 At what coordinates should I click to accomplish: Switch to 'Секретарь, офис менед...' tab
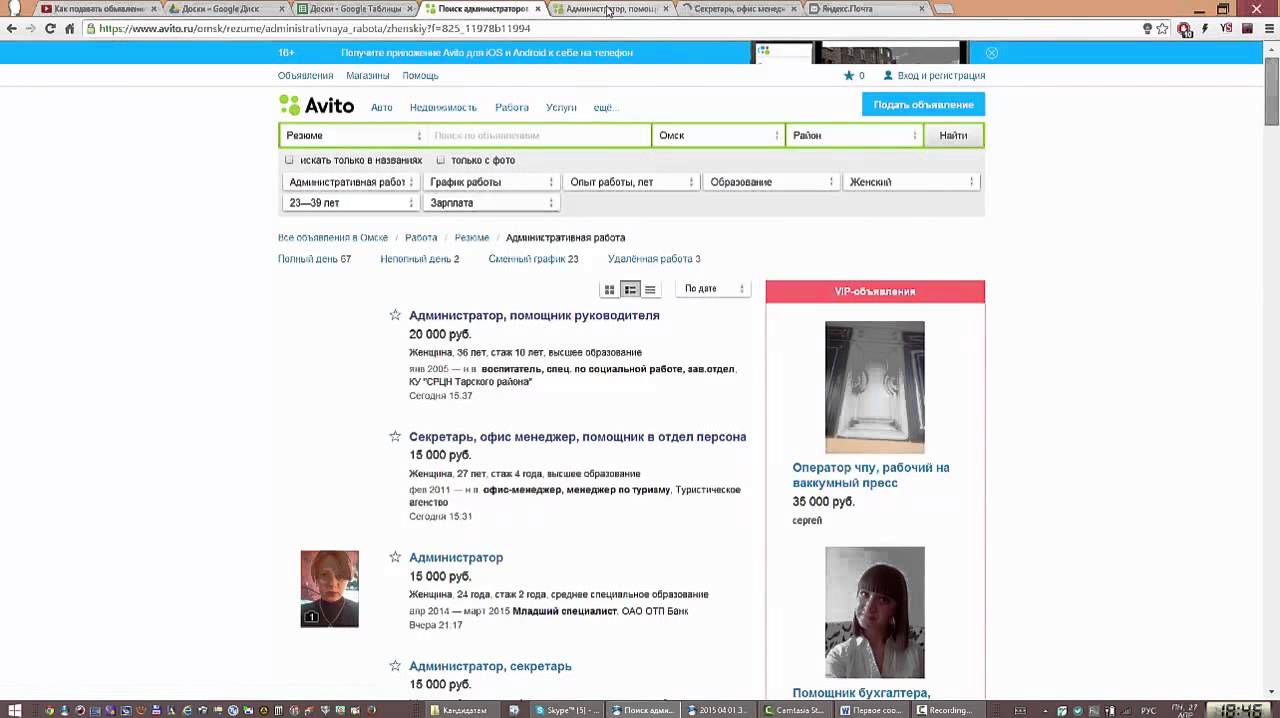click(x=738, y=9)
